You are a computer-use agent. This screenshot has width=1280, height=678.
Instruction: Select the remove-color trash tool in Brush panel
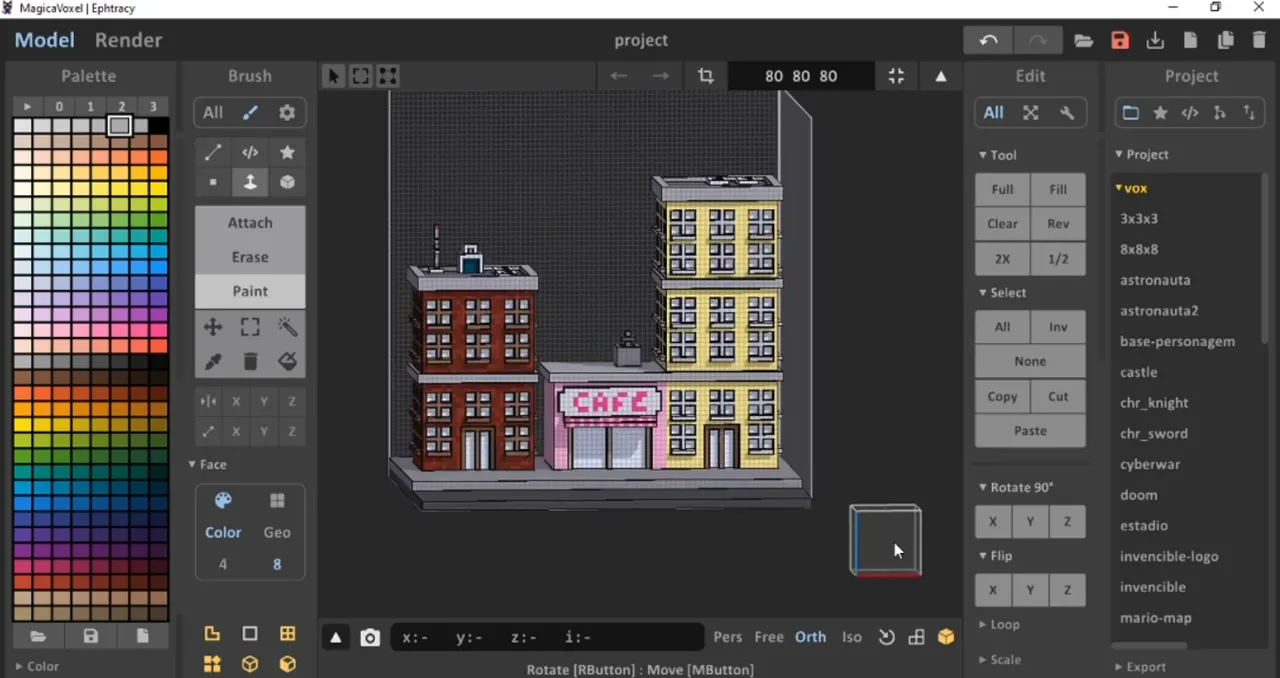click(x=250, y=361)
